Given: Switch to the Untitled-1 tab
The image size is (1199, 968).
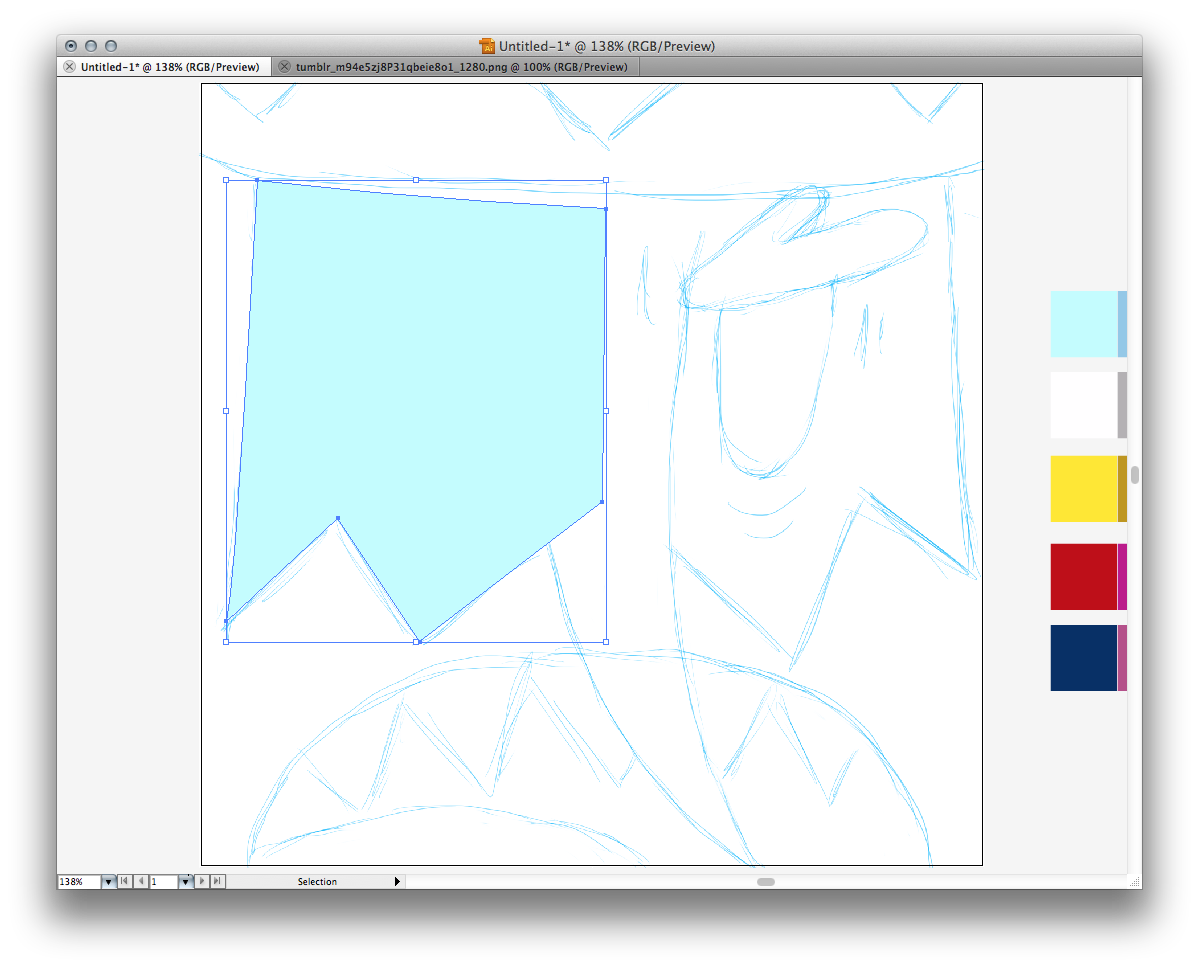Looking at the screenshot, I should click(x=170, y=67).
